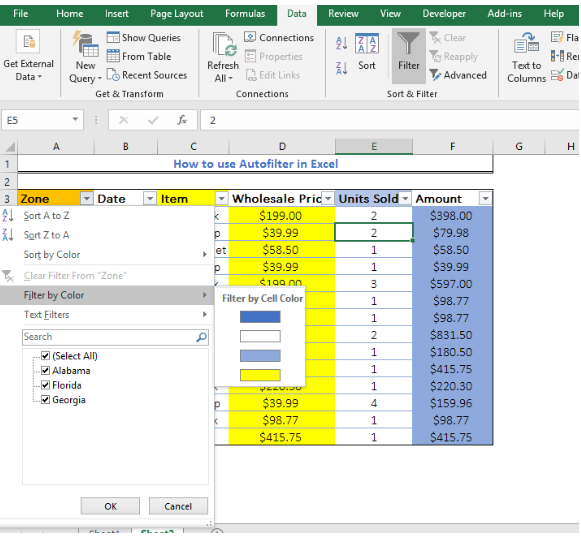The width and height of the screenshot is (581, 538).
Task: Sort ascending A to Z ribbon icon
Action: tap(342, 43)
